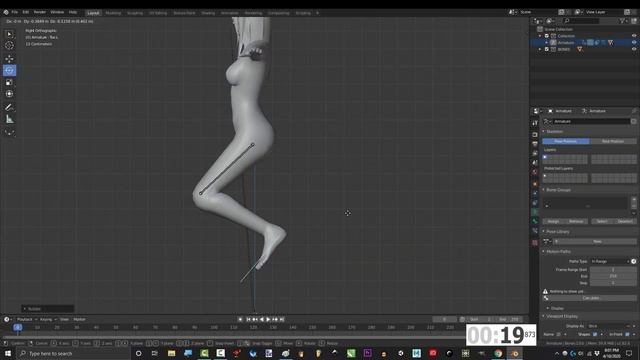
Task: Click the orange data icon on BONES row
Action: click(x=580, y=49)
